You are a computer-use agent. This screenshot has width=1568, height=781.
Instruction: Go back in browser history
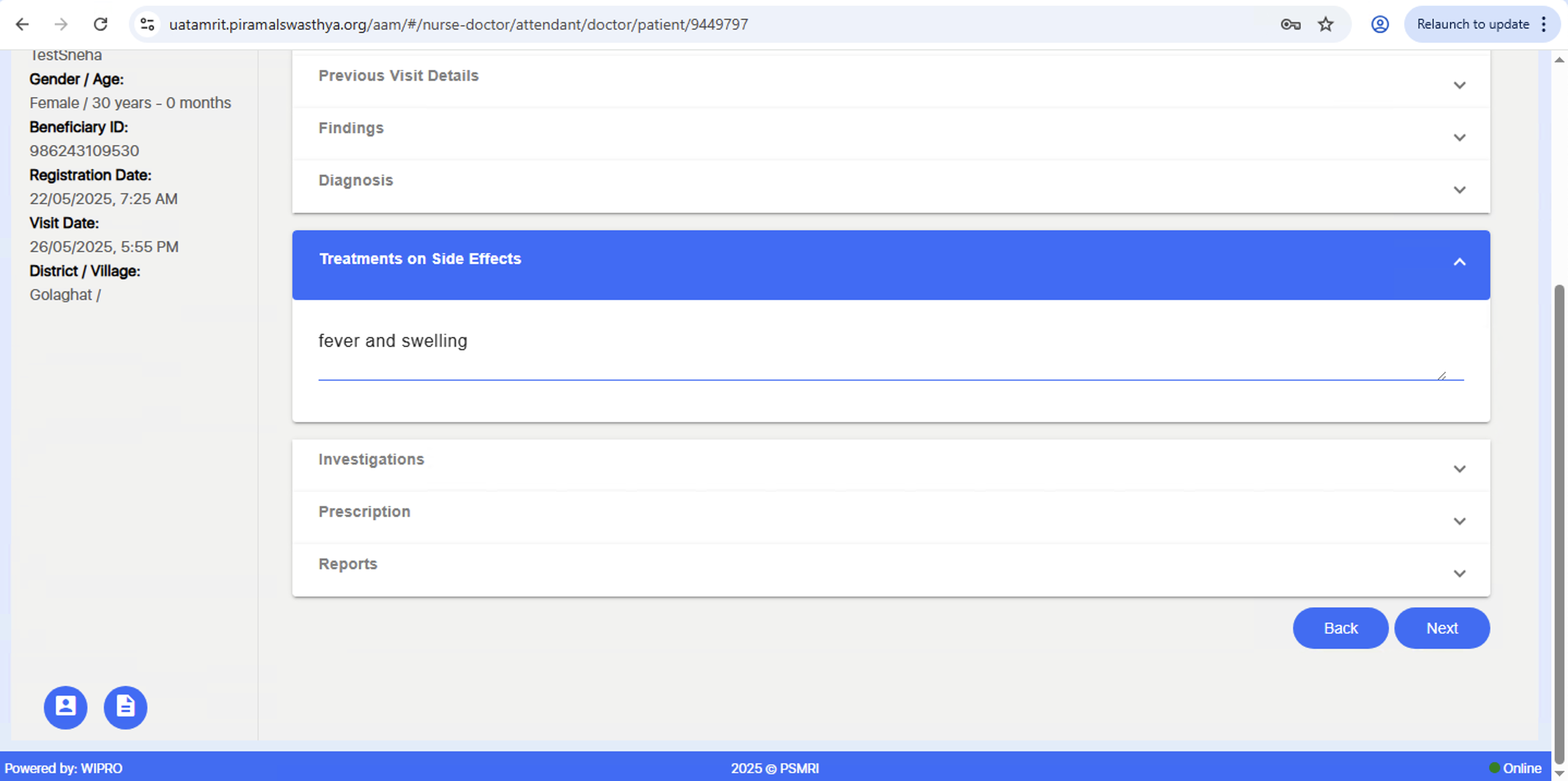(22, 25)
